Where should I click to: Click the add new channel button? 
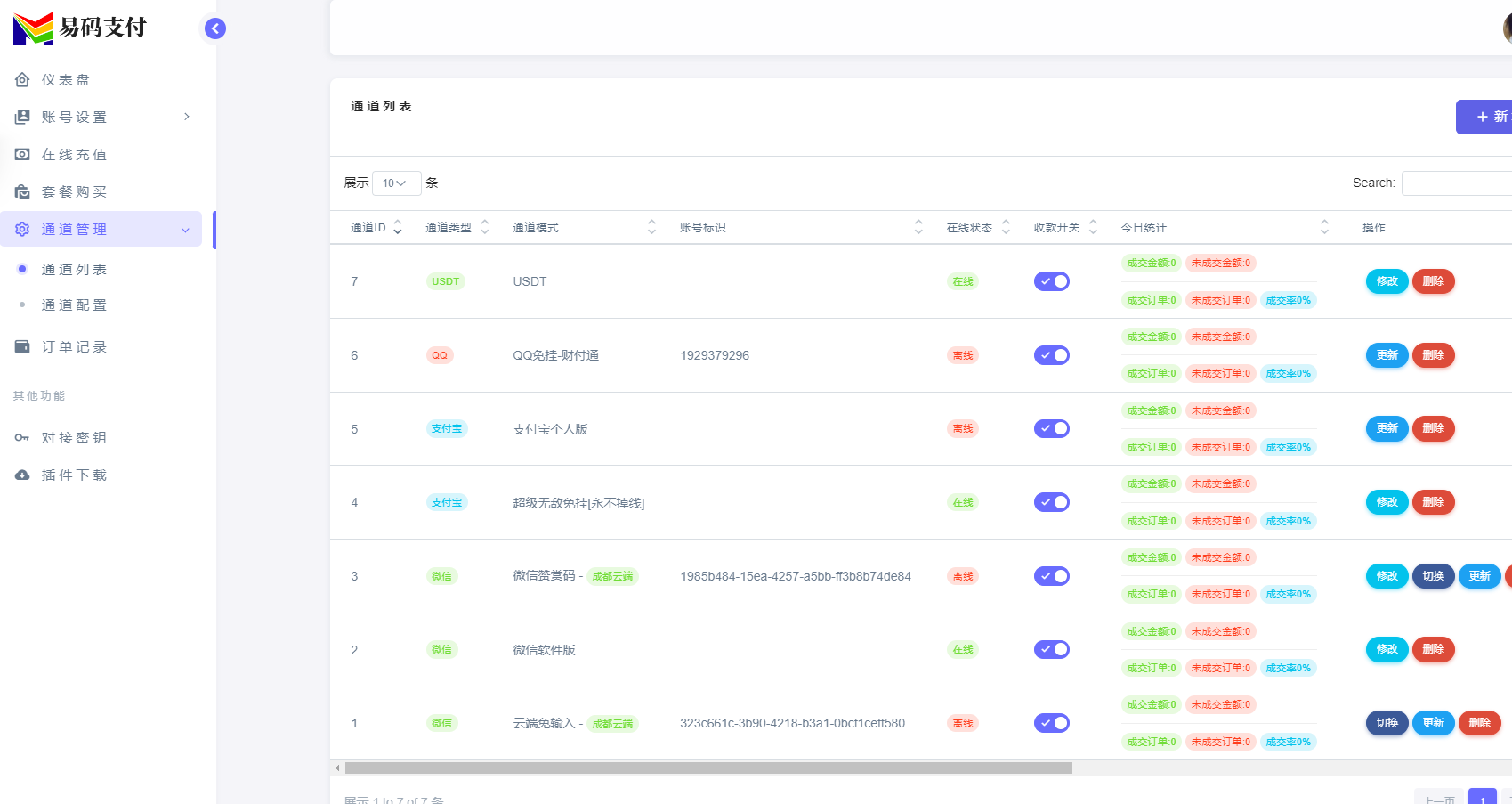(1484, 117)
